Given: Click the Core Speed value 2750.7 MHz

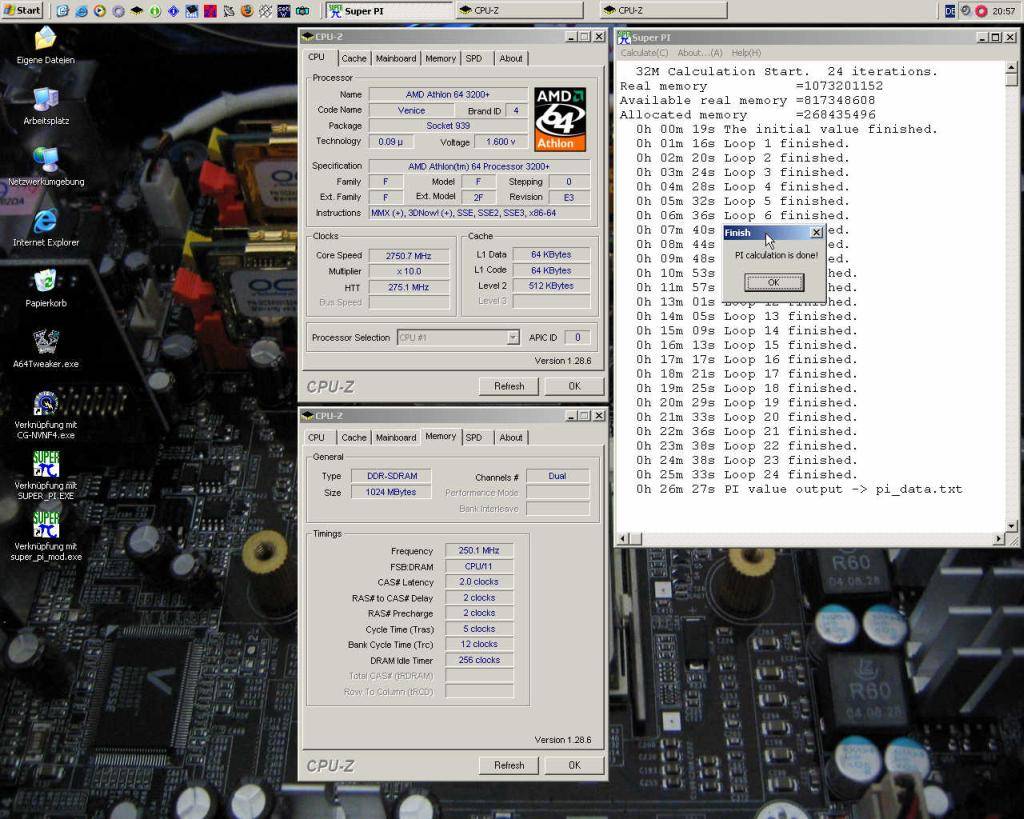Looking at the screenshot, I should (x=409, y=256).
